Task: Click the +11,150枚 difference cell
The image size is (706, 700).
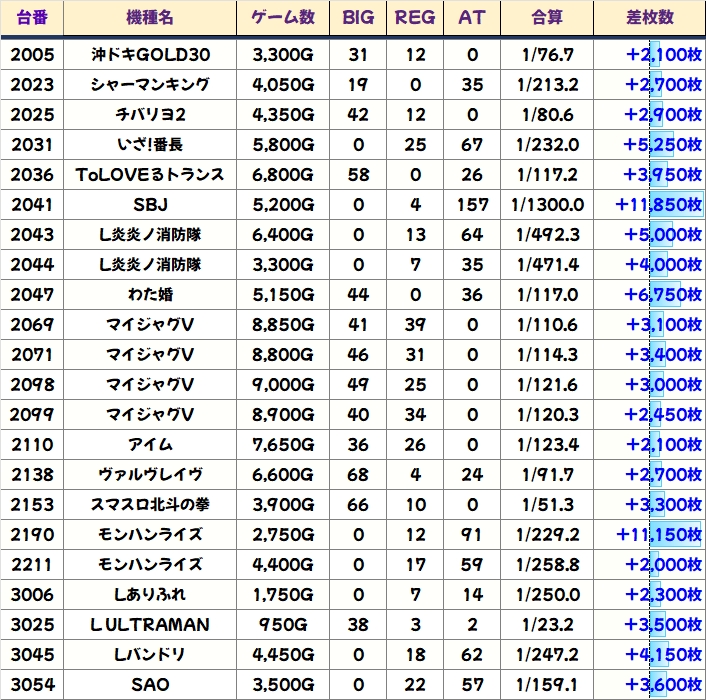Action: click(x=650, y=535)
